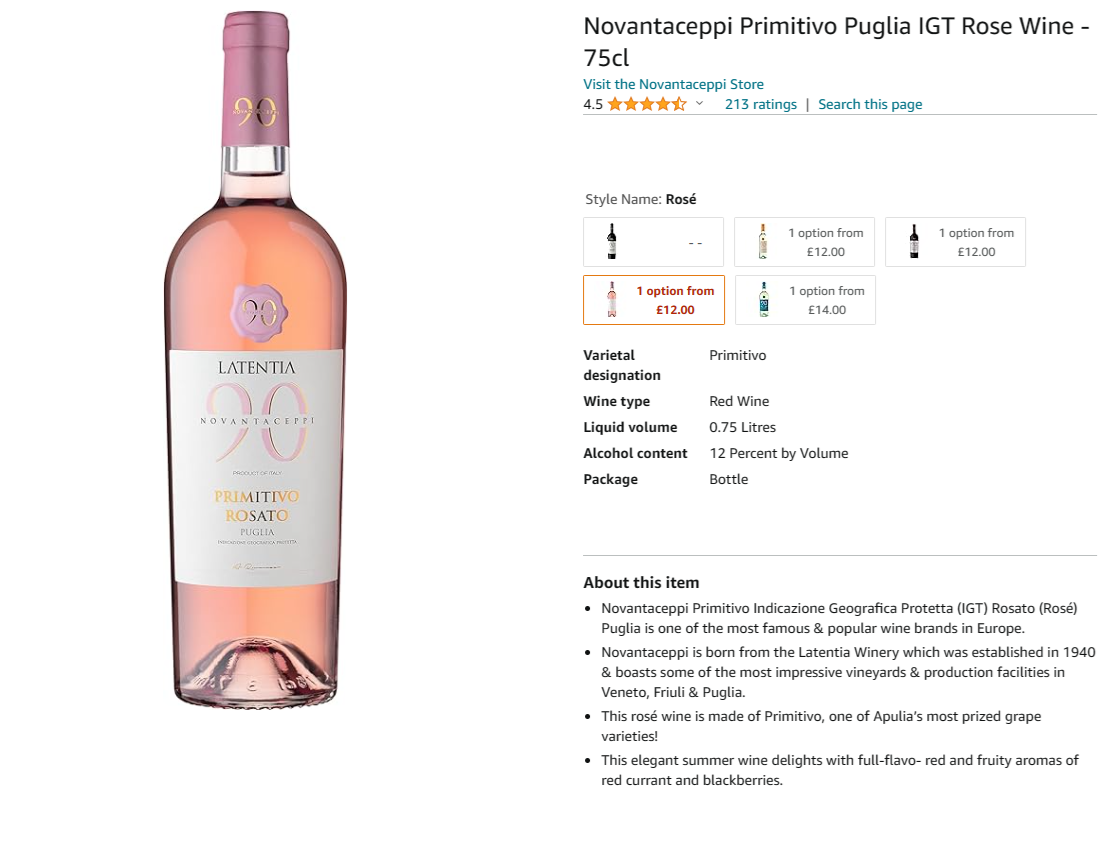Click the 12 Percent by Volume value
The width and height of the screenshot is (1111, 854).
(778, 453)
